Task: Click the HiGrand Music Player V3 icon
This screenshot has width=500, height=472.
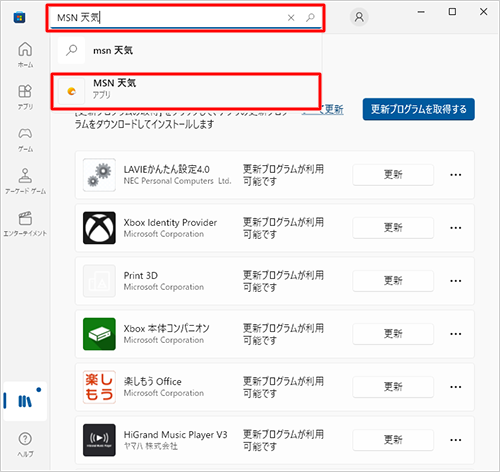Action: pos(99,440)
